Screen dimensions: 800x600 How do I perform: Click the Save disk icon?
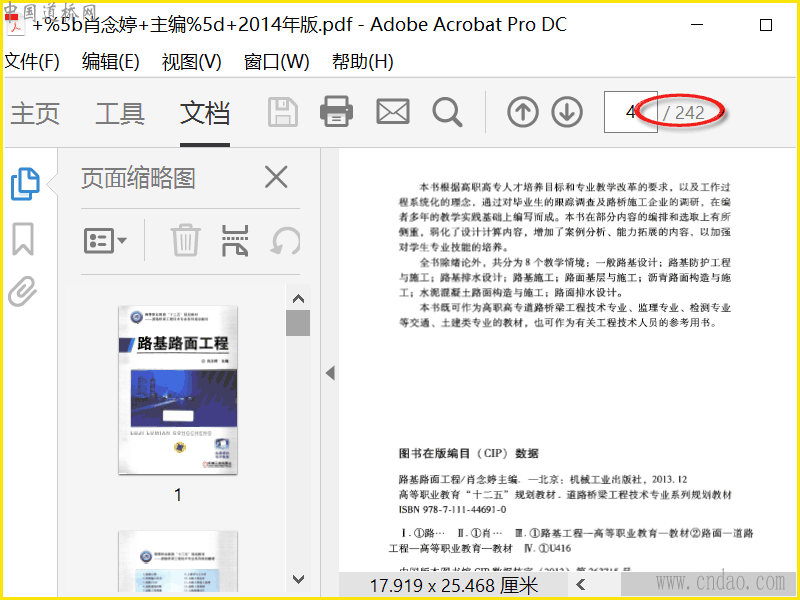[x=283, y=112]
